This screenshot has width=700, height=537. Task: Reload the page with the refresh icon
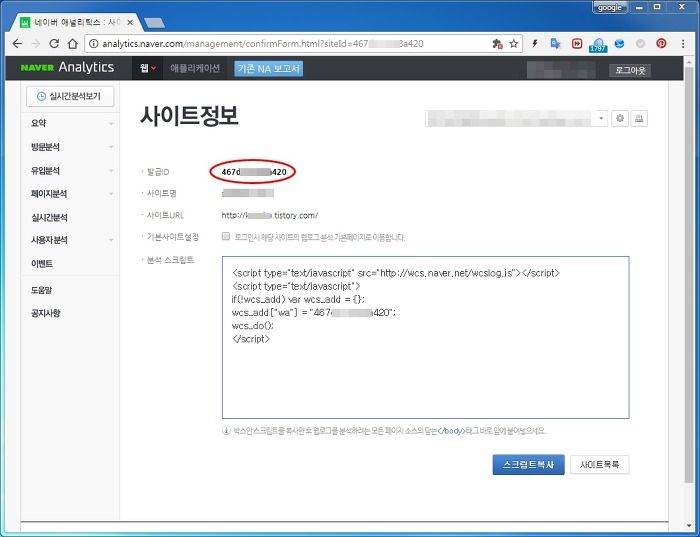[x=54, y=43]
